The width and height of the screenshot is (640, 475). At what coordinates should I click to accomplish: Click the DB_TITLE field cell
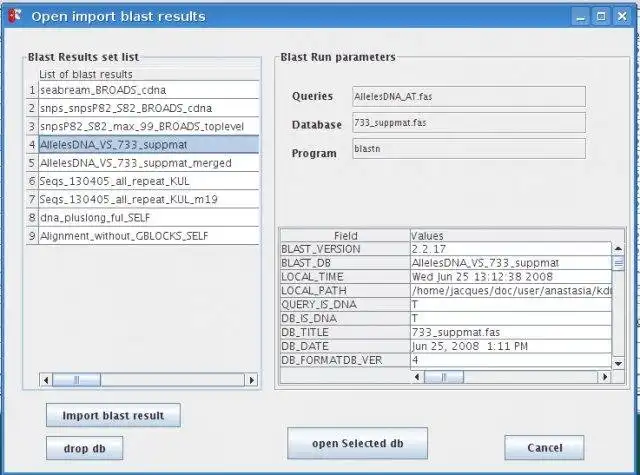(x=345, y=332)
